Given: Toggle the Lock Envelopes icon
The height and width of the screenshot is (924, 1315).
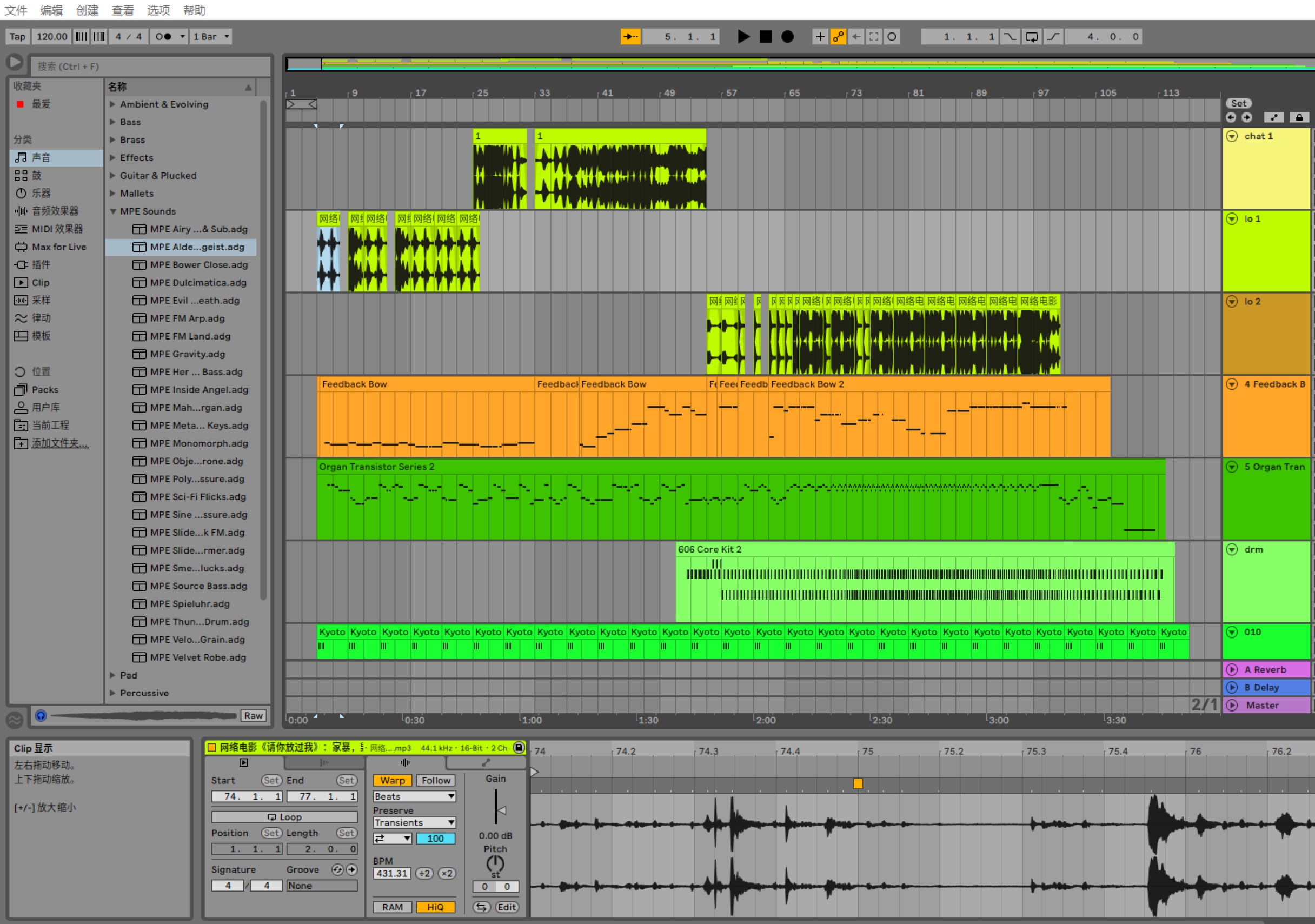Looking at the screenshot, I should coord(1299,117).
